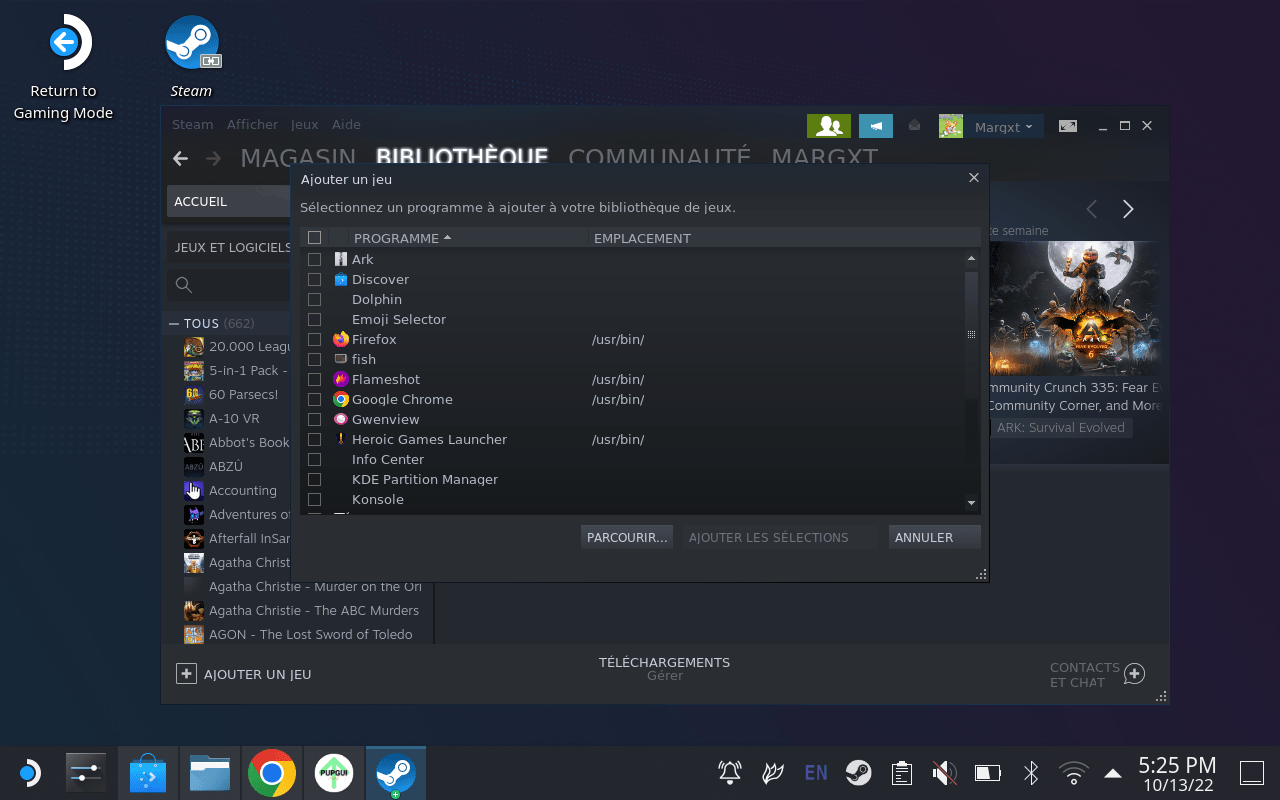Show next news item in Steam carousel
The height and width of the screenshot is (800, 1280).
pyautogui.click(x=1128, y=209)
